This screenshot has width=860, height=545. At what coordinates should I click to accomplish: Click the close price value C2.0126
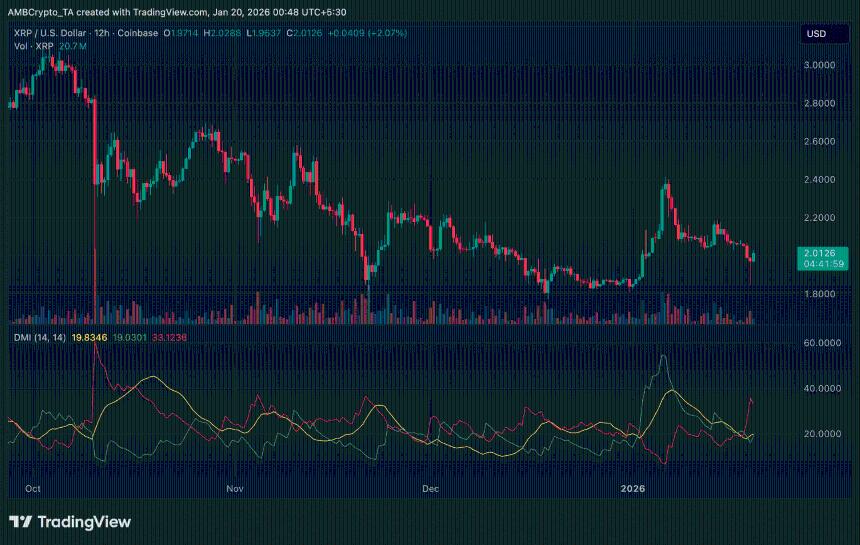304,33
